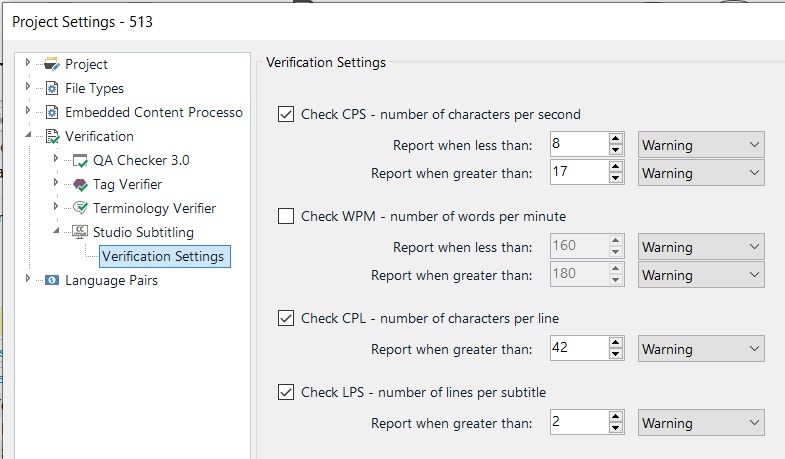Increase CPS greater-than value with up arrow
The height and width of the screenshot is (459, 785).
616,167
